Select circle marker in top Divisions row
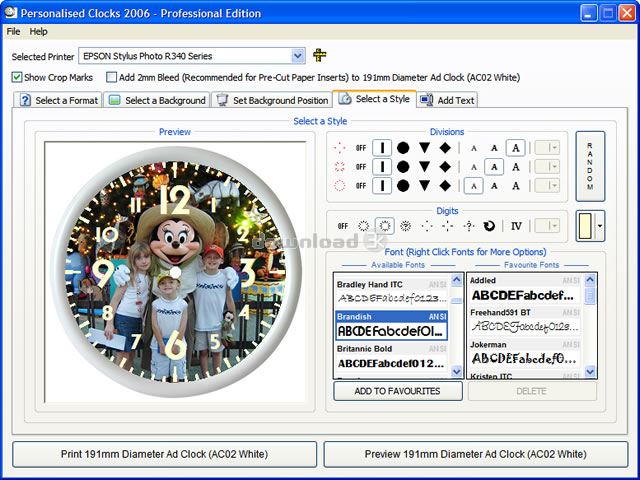This screenshot has width=640, height=480. (x=403, y=148)
